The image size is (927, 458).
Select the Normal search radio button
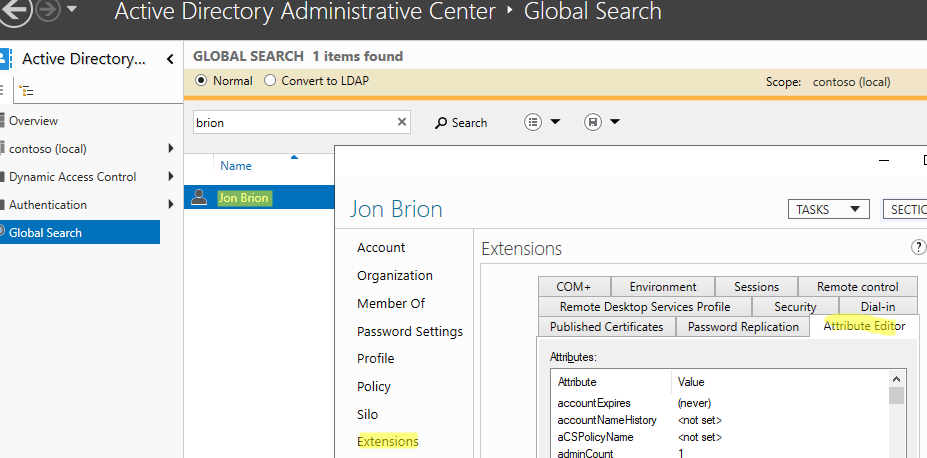(201, 80)
